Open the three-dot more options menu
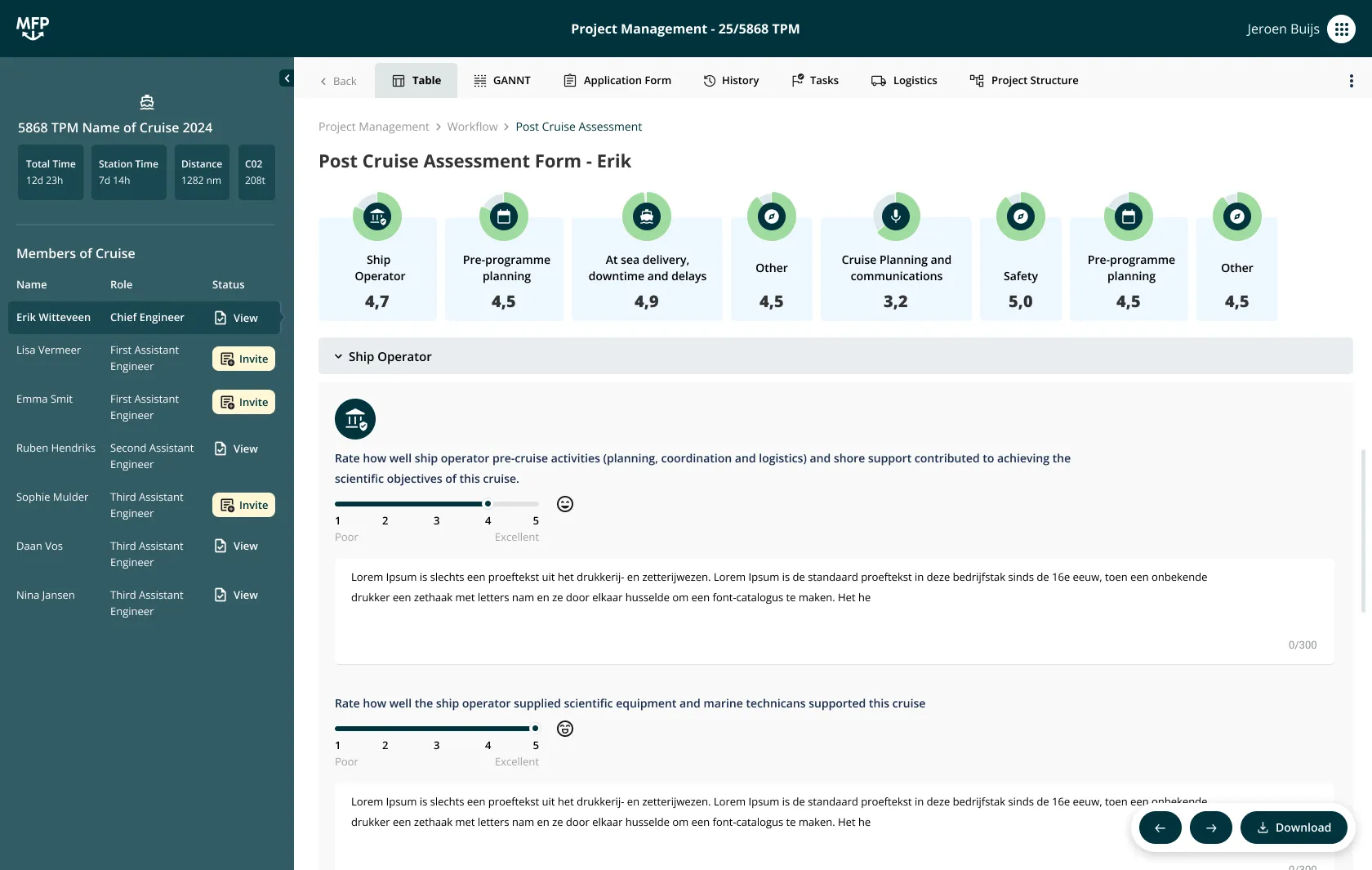1372x870 pixels. click(1351, 81)
